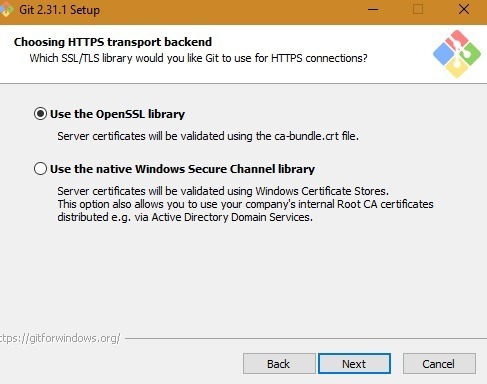Minimize the Git Setup window
The width and height of the screenshot is (487, 384).
(373, 9)
